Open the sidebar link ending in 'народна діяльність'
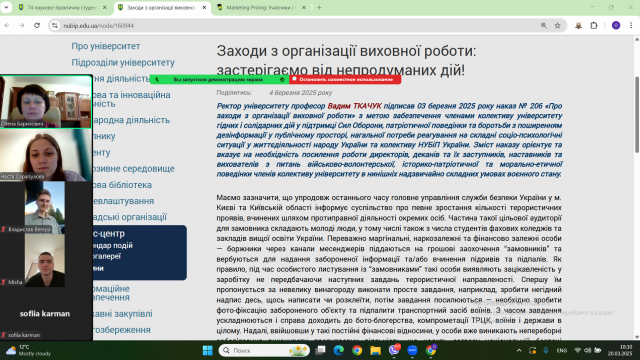The height and width of the screenshot is (360, 640). [131, 120]
